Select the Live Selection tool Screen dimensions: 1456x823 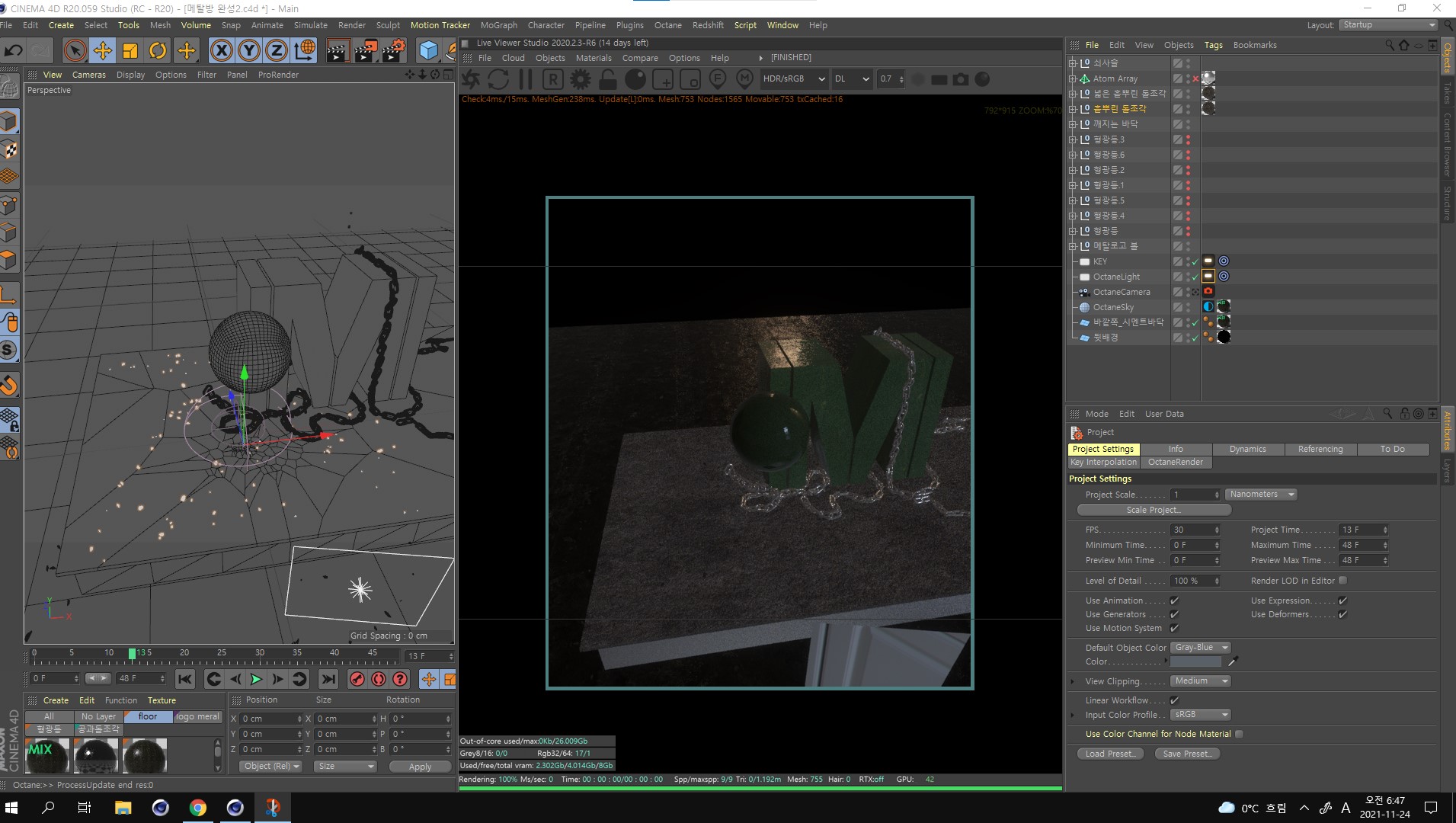tap(75, 51)
